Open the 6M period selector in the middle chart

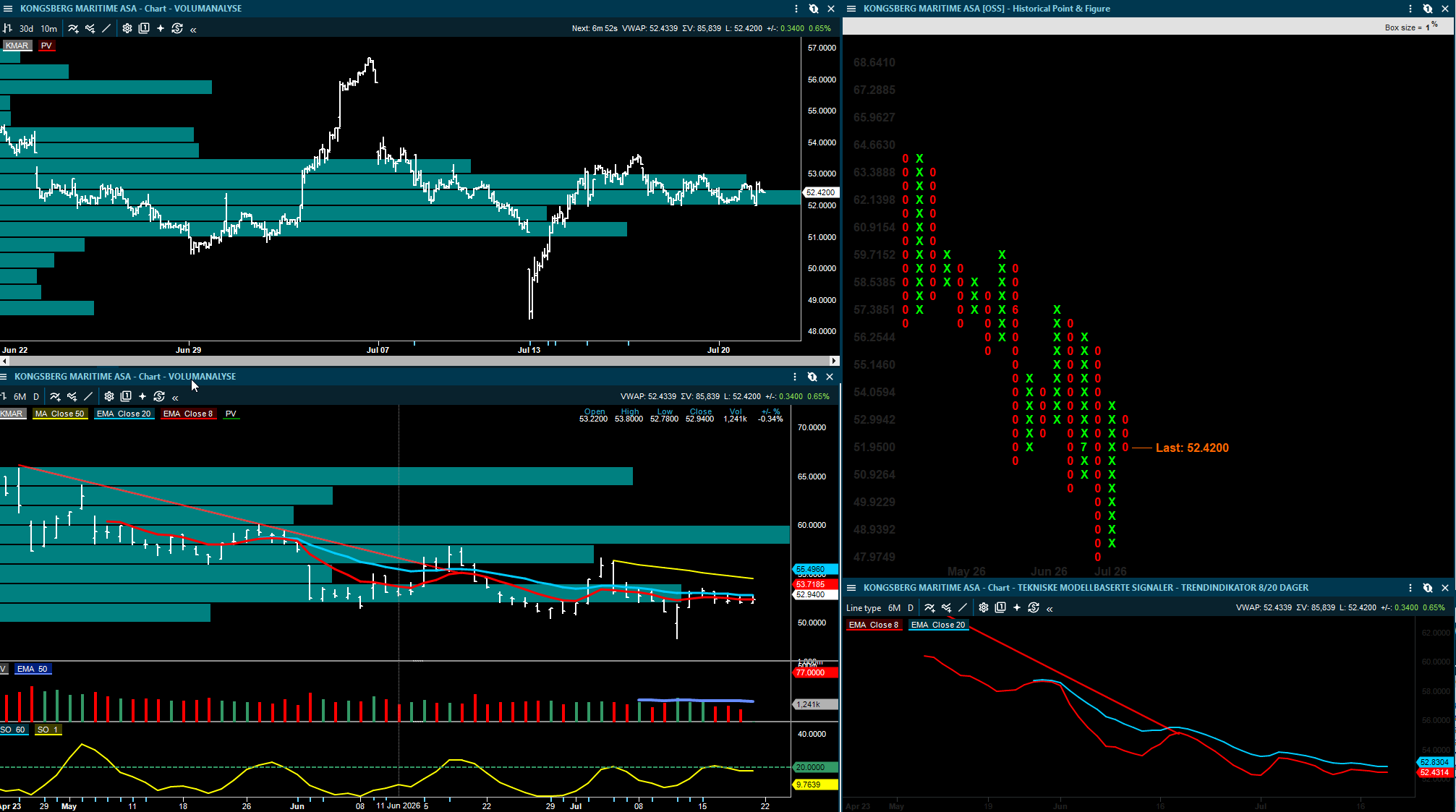tap(20, 396)
